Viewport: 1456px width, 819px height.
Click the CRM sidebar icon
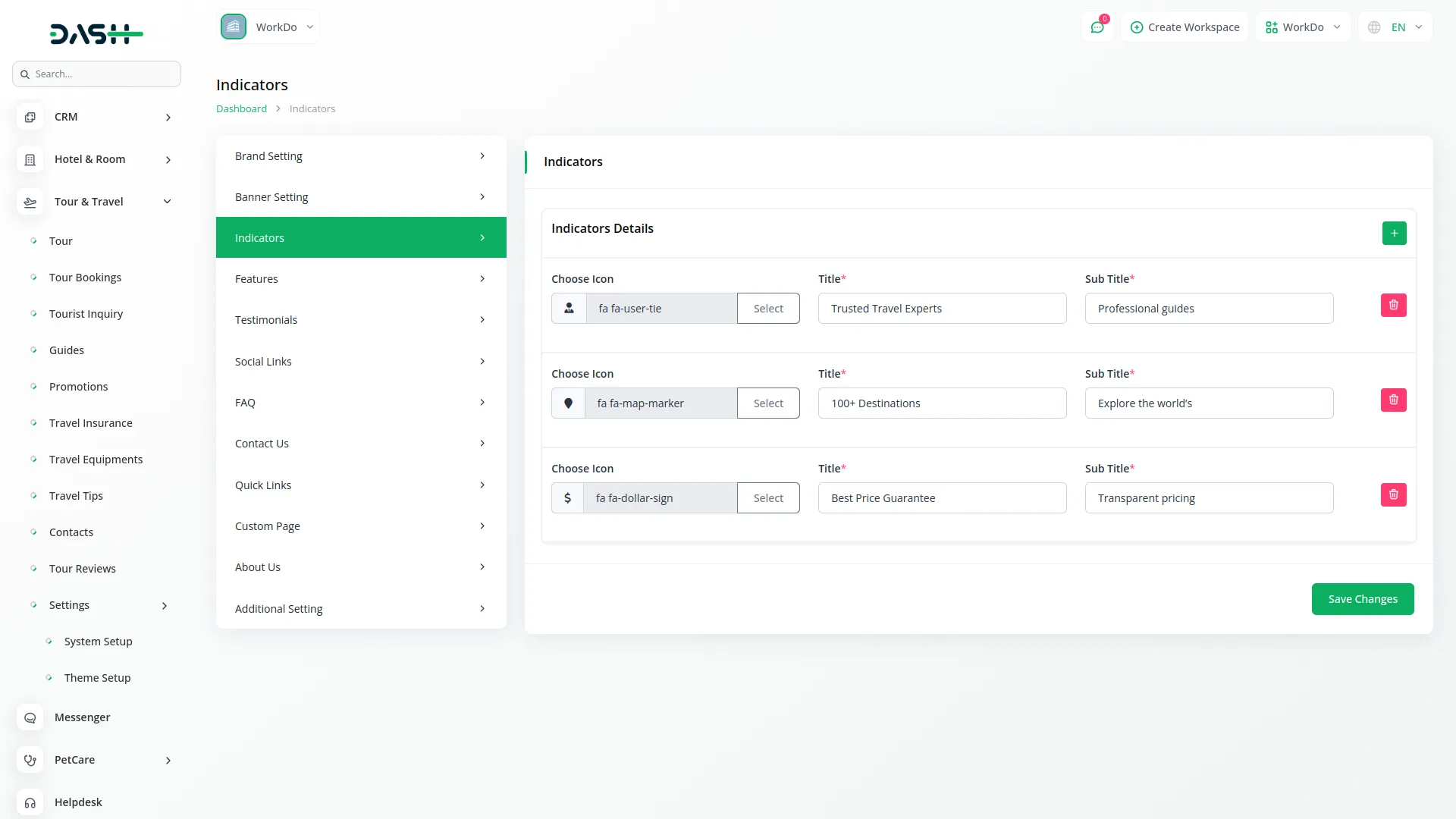[x=30, y=117]
